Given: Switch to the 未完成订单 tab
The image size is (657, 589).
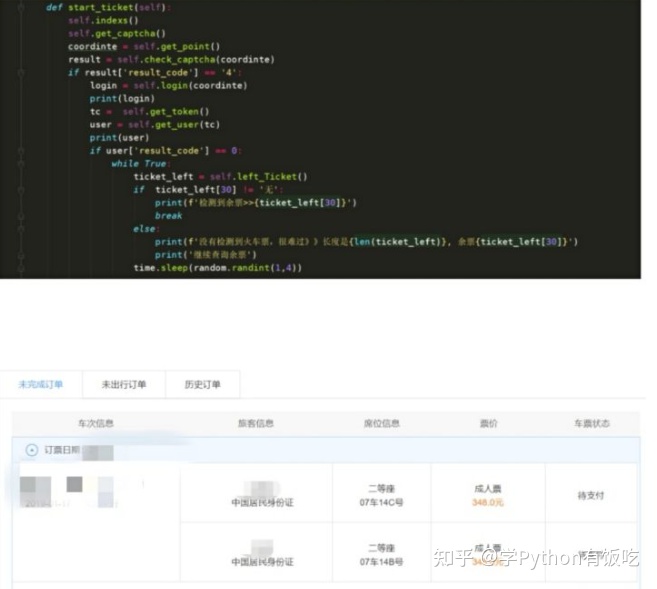Looking at the screenshot, I should point(41,384).
